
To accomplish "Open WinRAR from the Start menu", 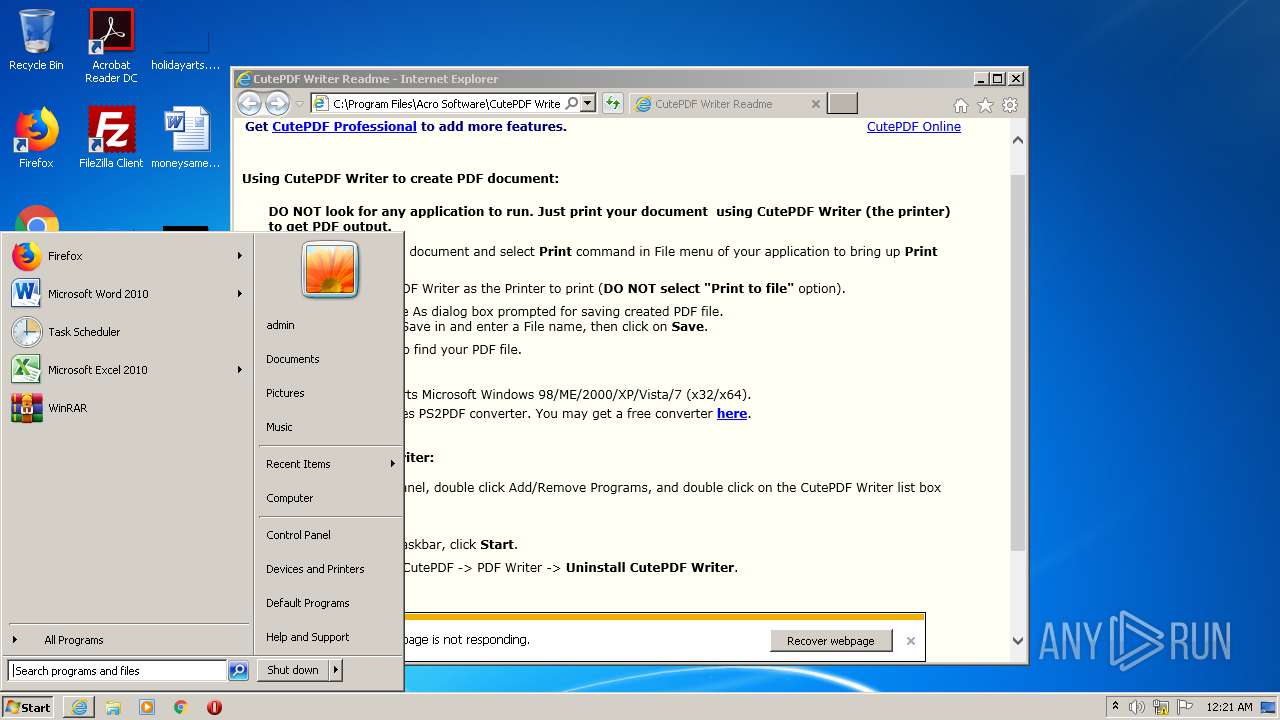I will [x=127, y=408].
